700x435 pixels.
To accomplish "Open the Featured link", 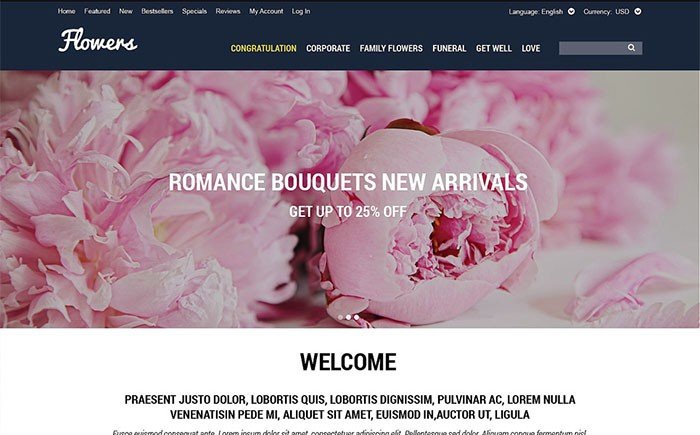I will [97, 11].
